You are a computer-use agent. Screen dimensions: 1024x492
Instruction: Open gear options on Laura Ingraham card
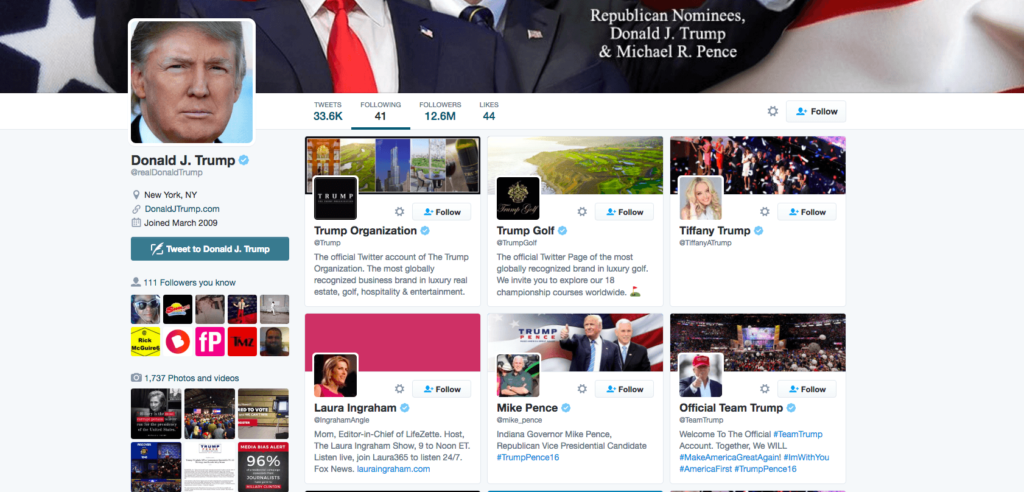(x=400, y=389)
